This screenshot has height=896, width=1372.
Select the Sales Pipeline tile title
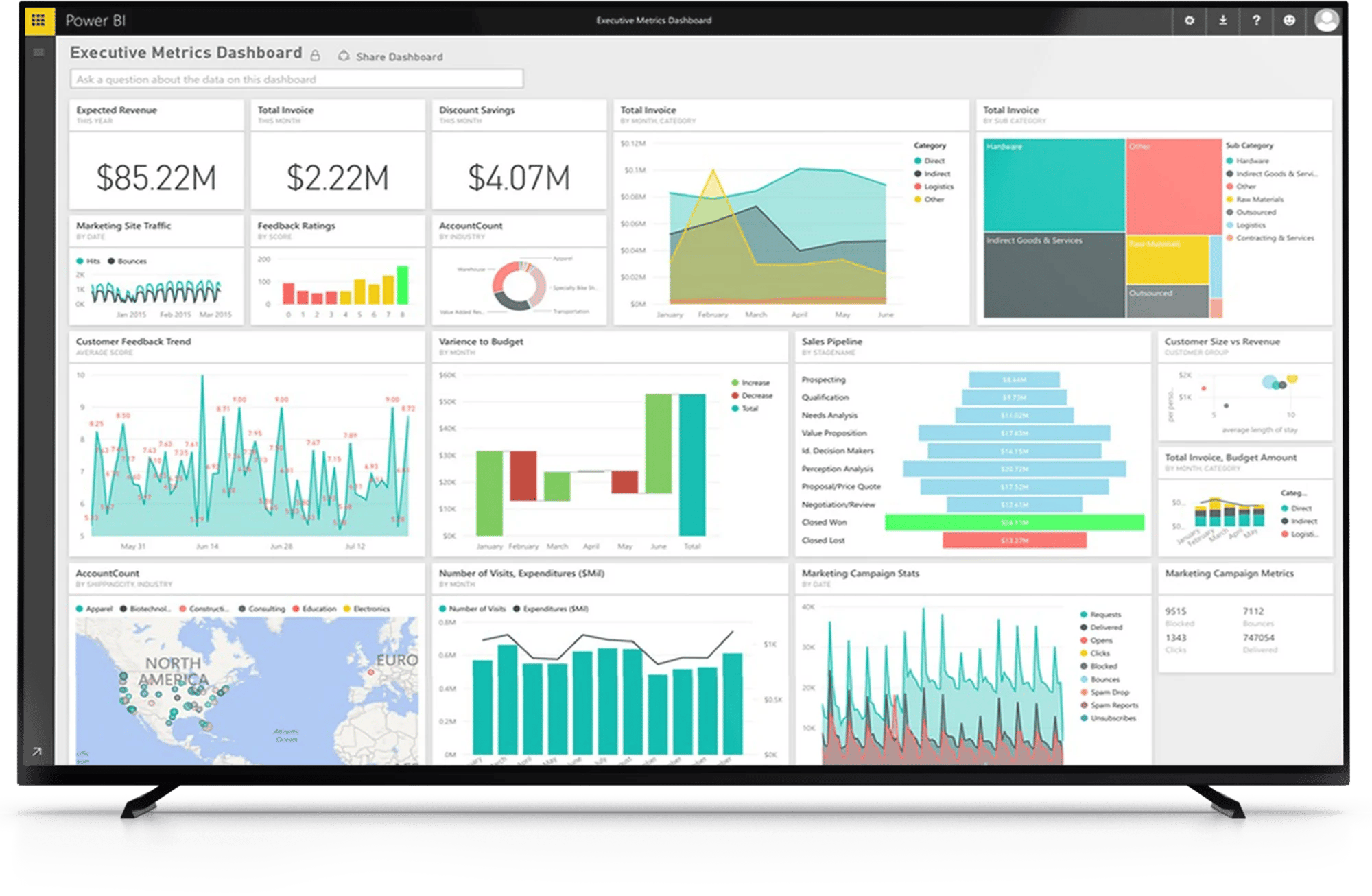tap(831, 342)
